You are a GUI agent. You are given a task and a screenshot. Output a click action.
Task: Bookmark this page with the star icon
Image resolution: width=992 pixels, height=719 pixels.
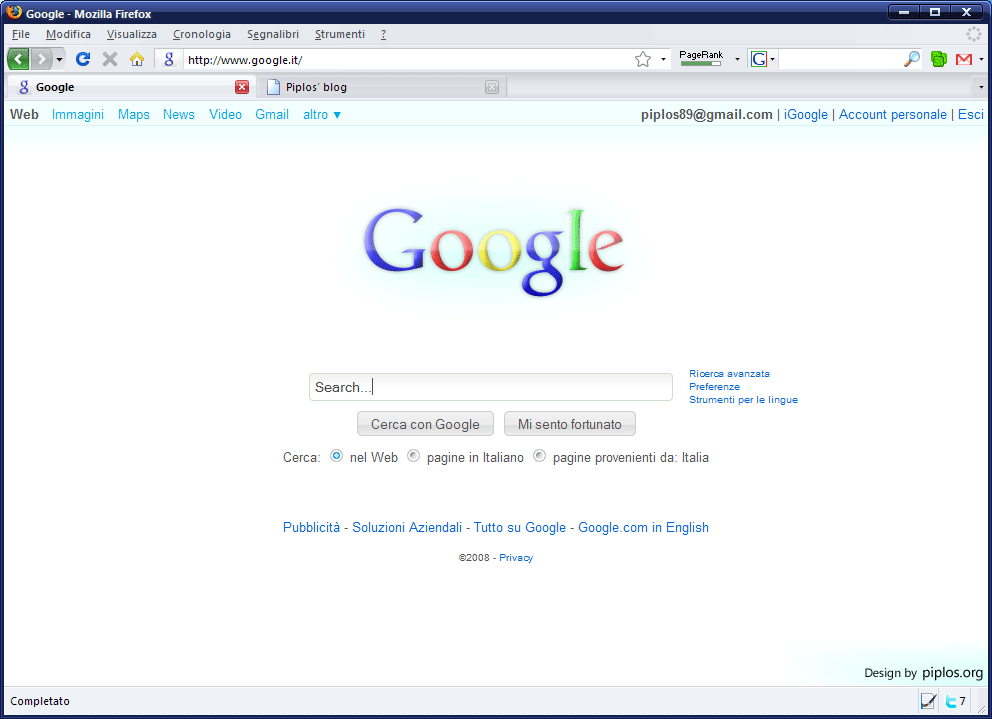[x=643, y=59]
